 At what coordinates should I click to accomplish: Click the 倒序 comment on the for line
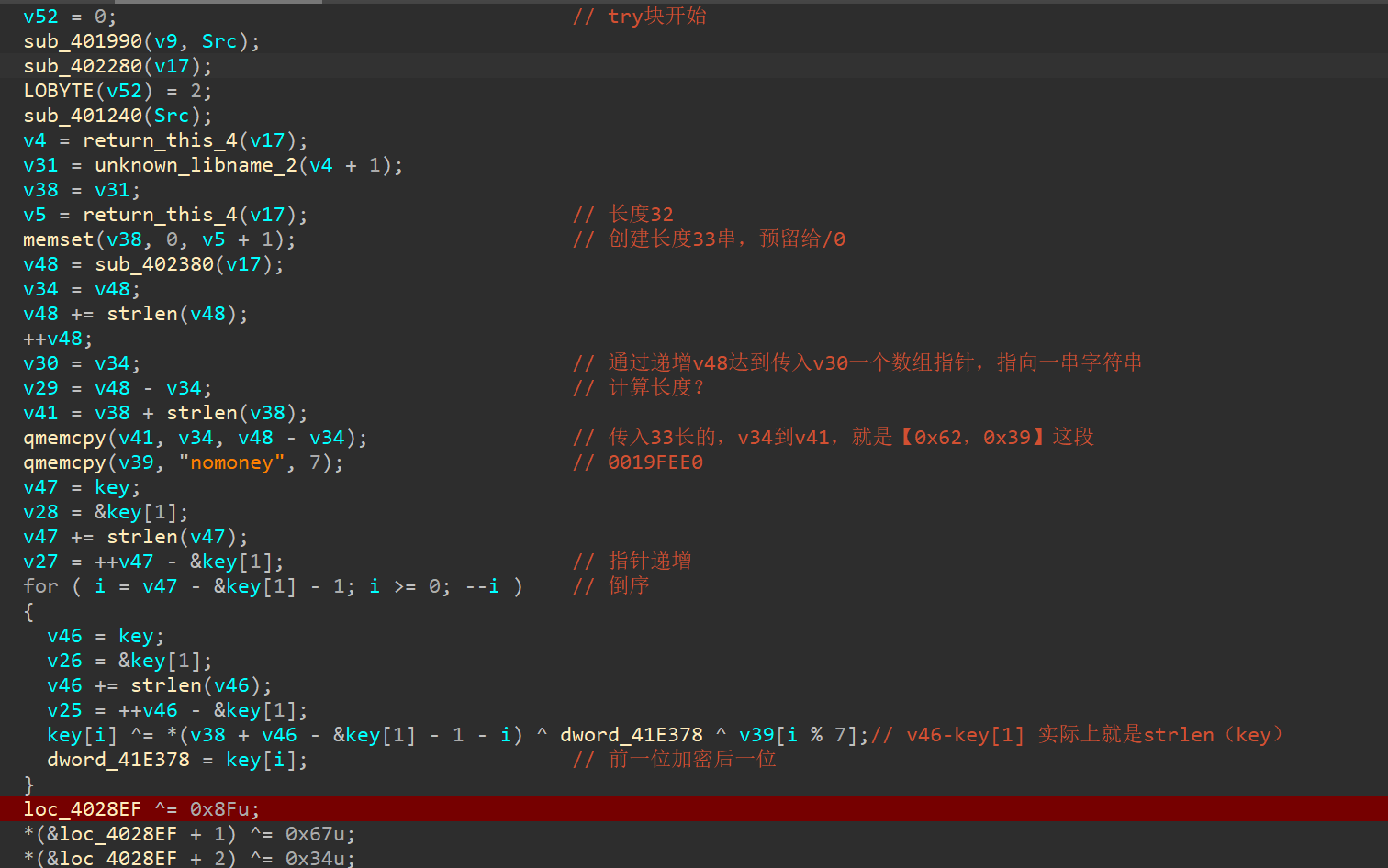click(x=628, y=586)
